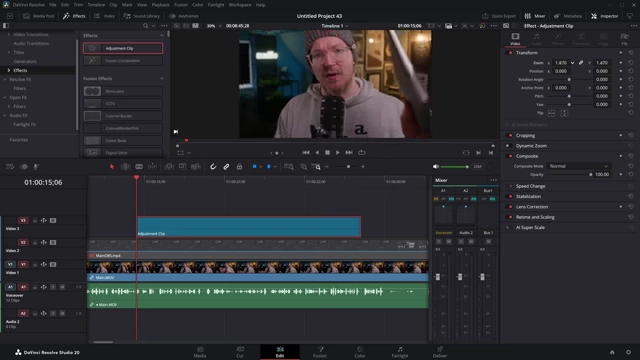This screenshot has width=640, height=360.
Task: Open the Sound Library panel
Action: tap(142, 16)
